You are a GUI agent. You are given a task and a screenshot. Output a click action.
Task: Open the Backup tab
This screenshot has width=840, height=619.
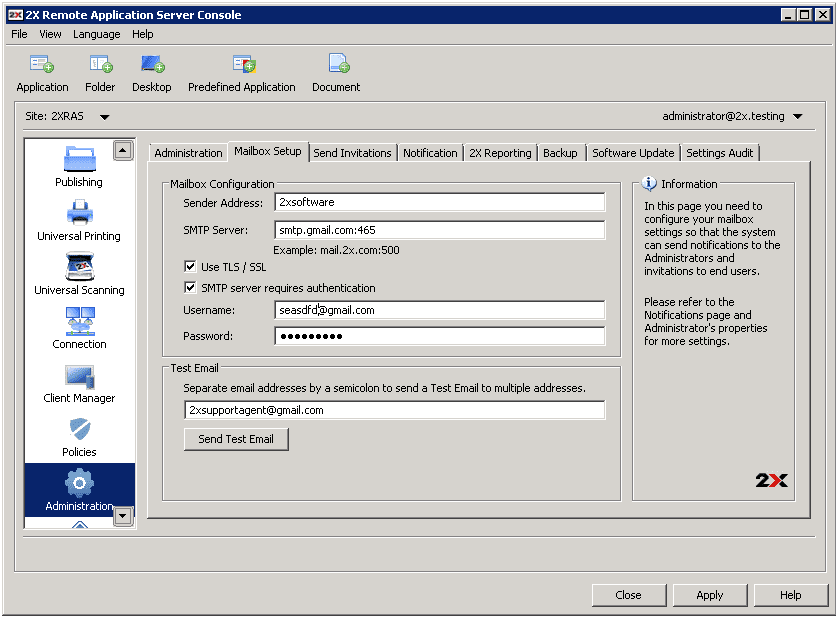(560, 153)
